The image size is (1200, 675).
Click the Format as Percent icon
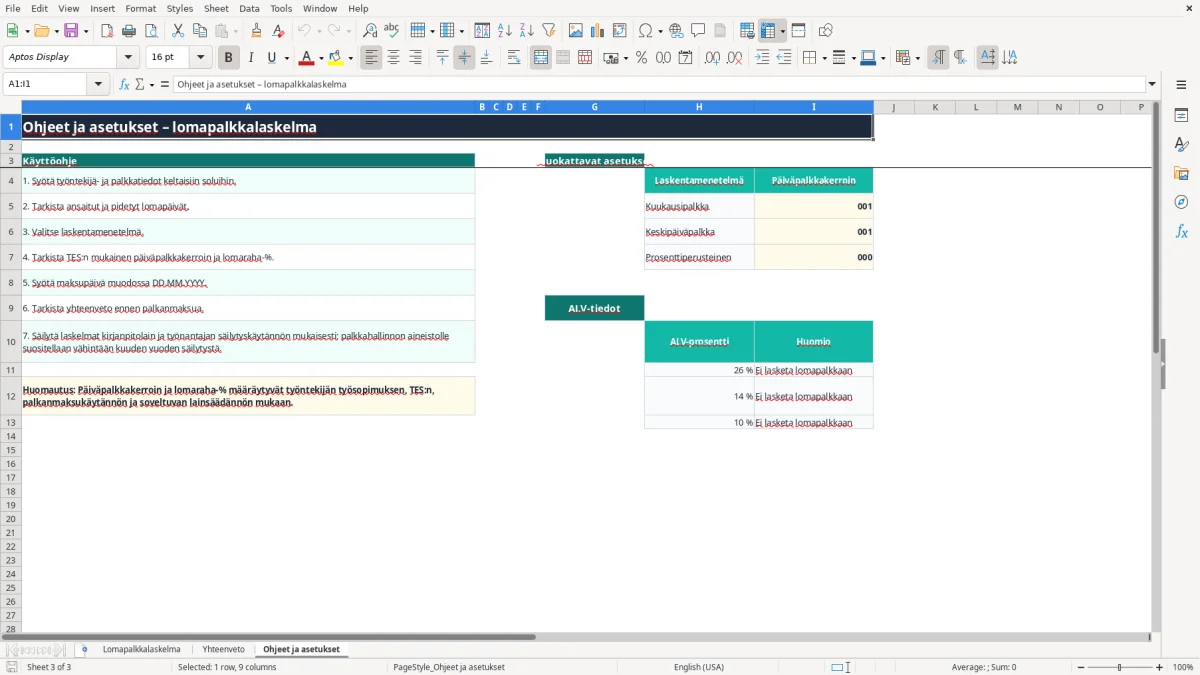point(641,58)
